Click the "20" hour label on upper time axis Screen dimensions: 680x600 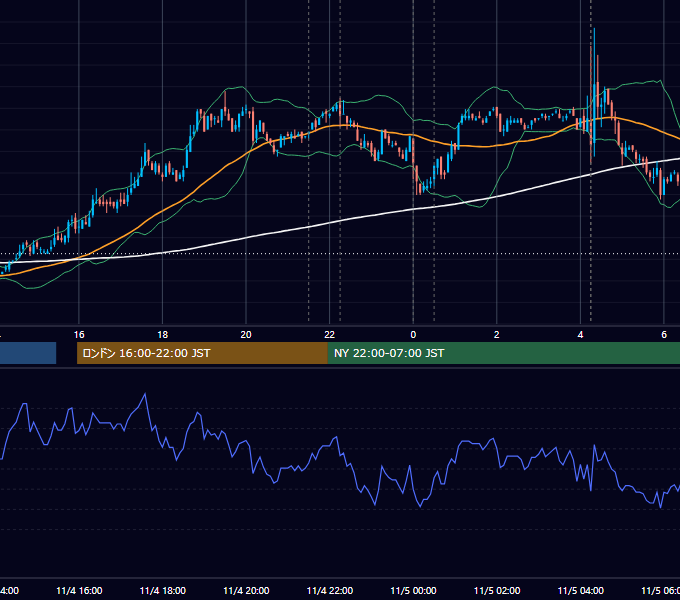point(246,335)
